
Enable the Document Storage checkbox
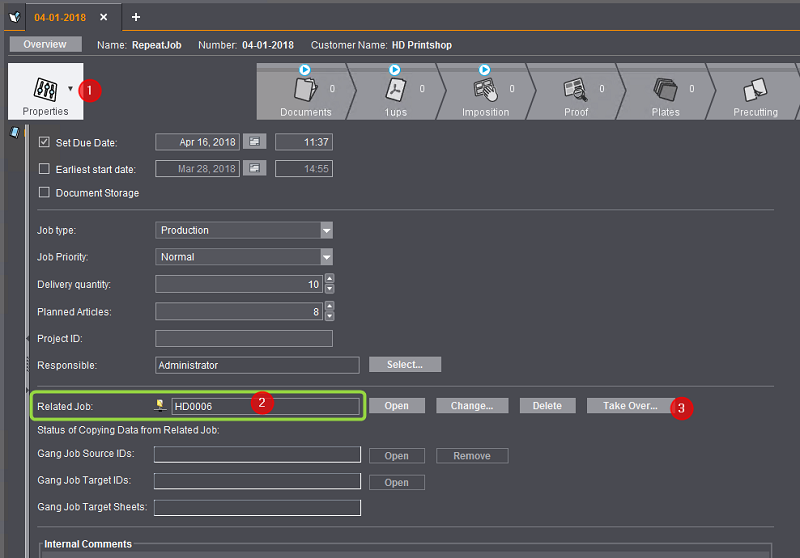pyautogui.click(x=44, y=193)
